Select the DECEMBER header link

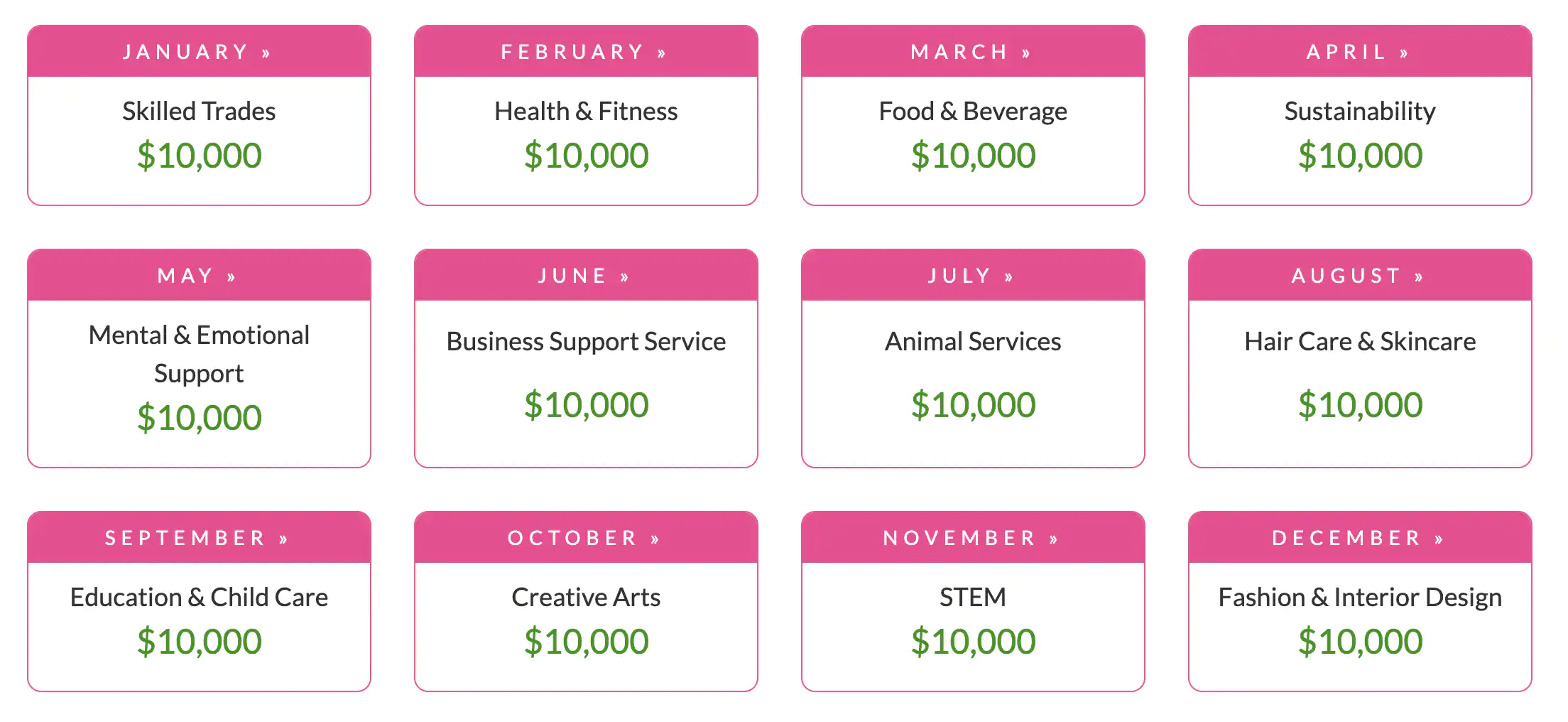tap(1358, 538)
